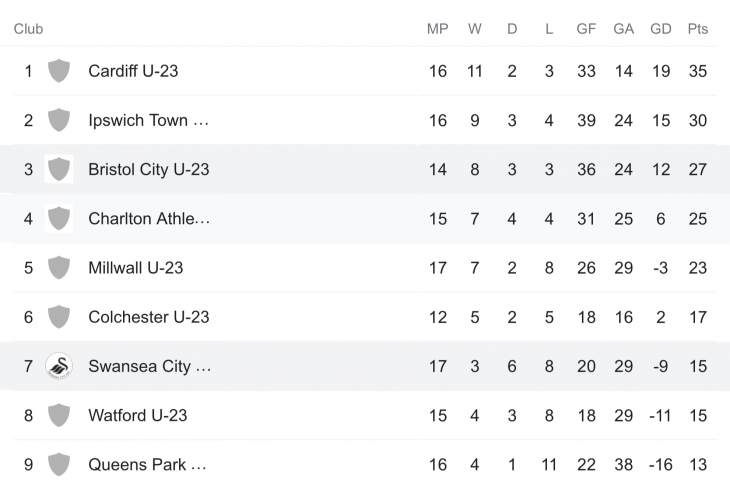
Task: Click the Charlton Athletic crest icon
Action: click(59, 218)
